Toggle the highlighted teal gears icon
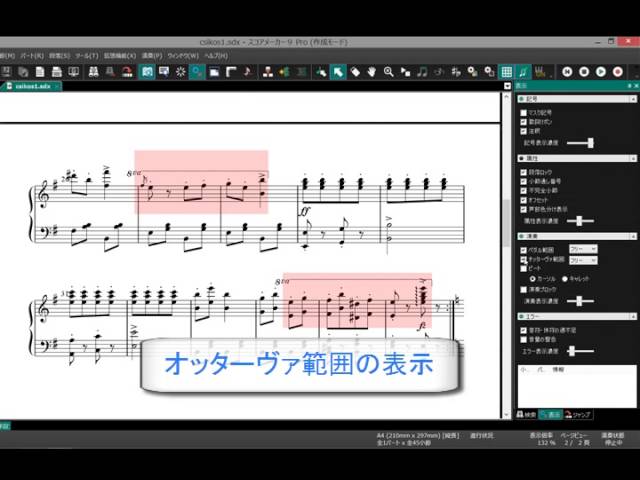Image resolution: width=640 pixels, height=480 pixels. point(197,72)
